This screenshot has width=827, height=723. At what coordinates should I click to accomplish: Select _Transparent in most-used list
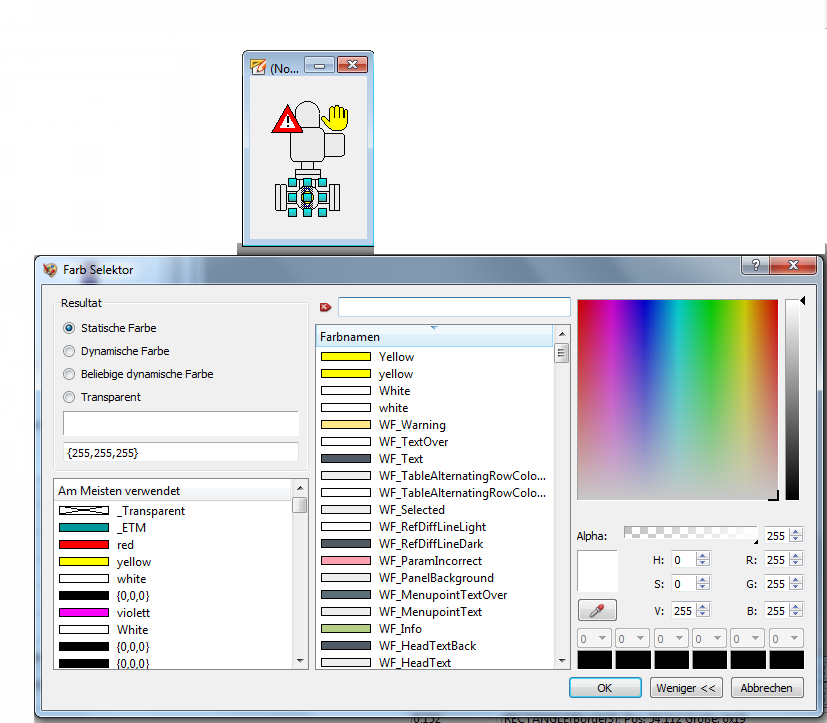coord(173,510)
